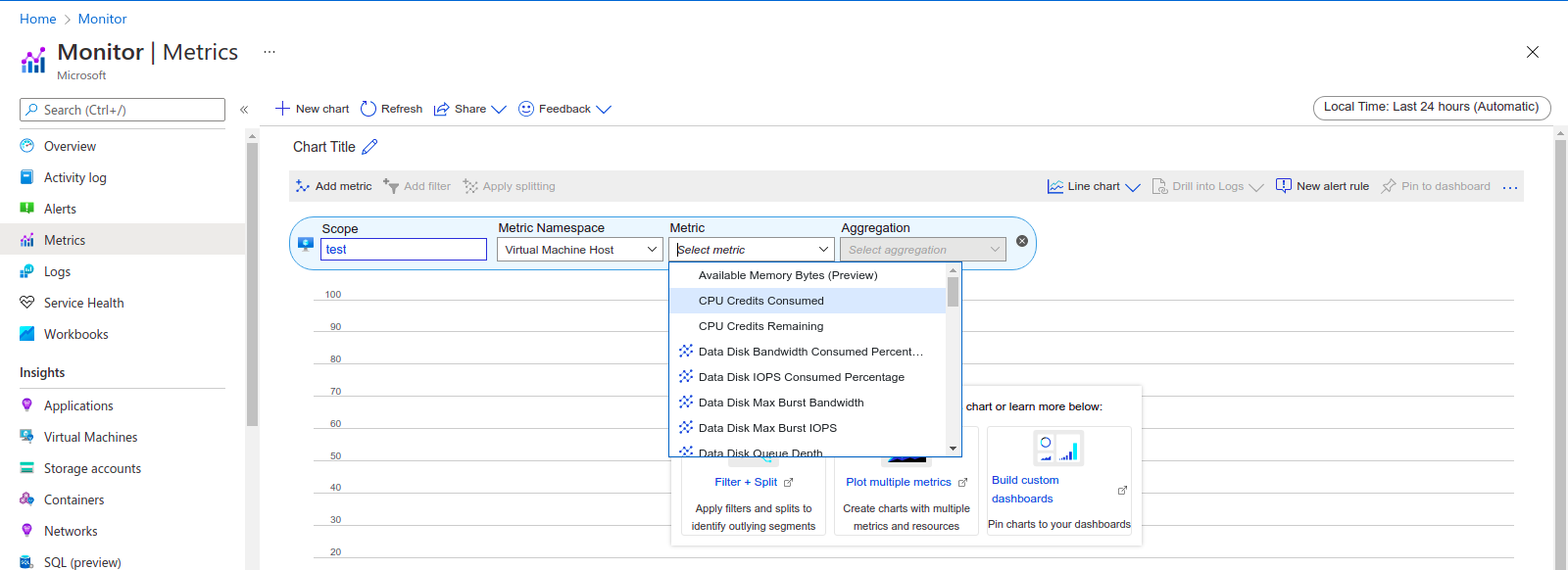This screenshot has width=1568, height=570.
Task: Click the Containers icon
Action: pyautogui.click(x=26, y=499)
